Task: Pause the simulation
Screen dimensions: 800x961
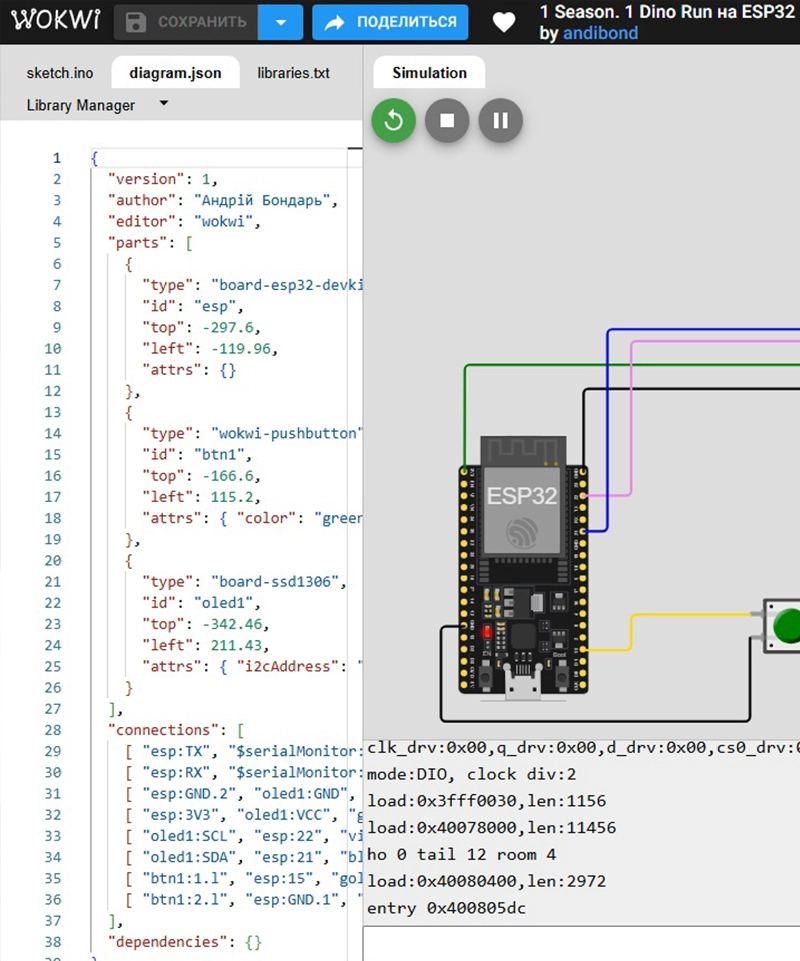Action: [501, 121]
